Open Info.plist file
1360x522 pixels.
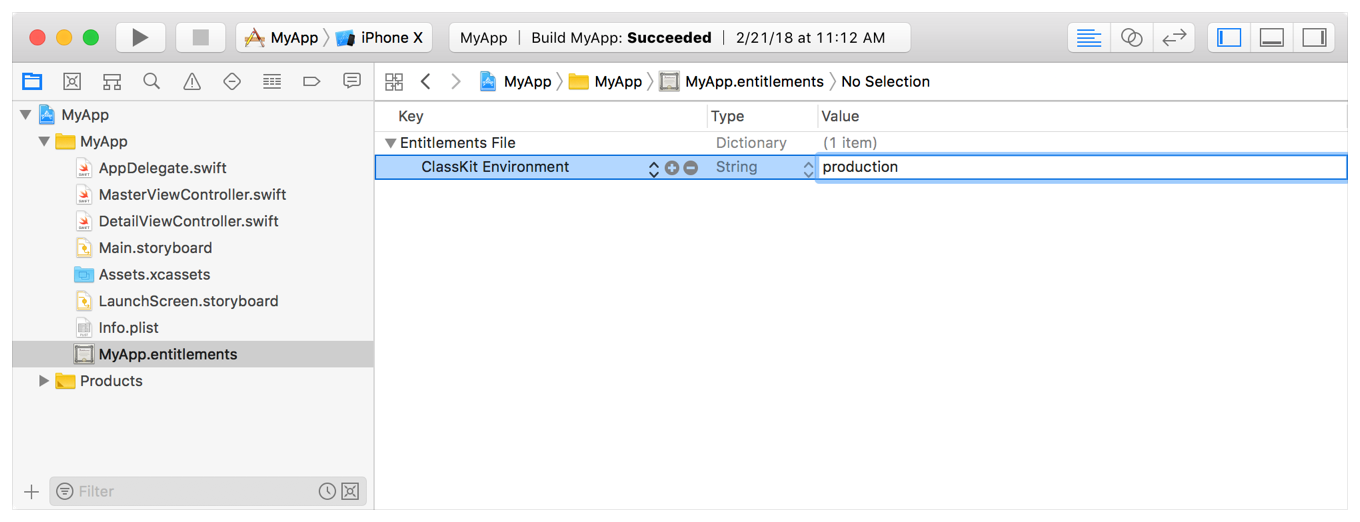click(x=128, y=328)
